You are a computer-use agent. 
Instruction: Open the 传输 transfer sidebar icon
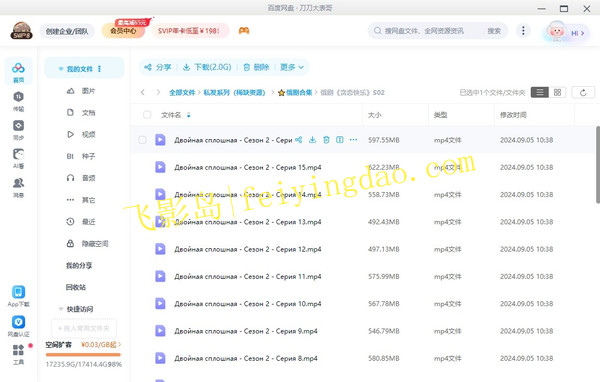coord(18,101)
